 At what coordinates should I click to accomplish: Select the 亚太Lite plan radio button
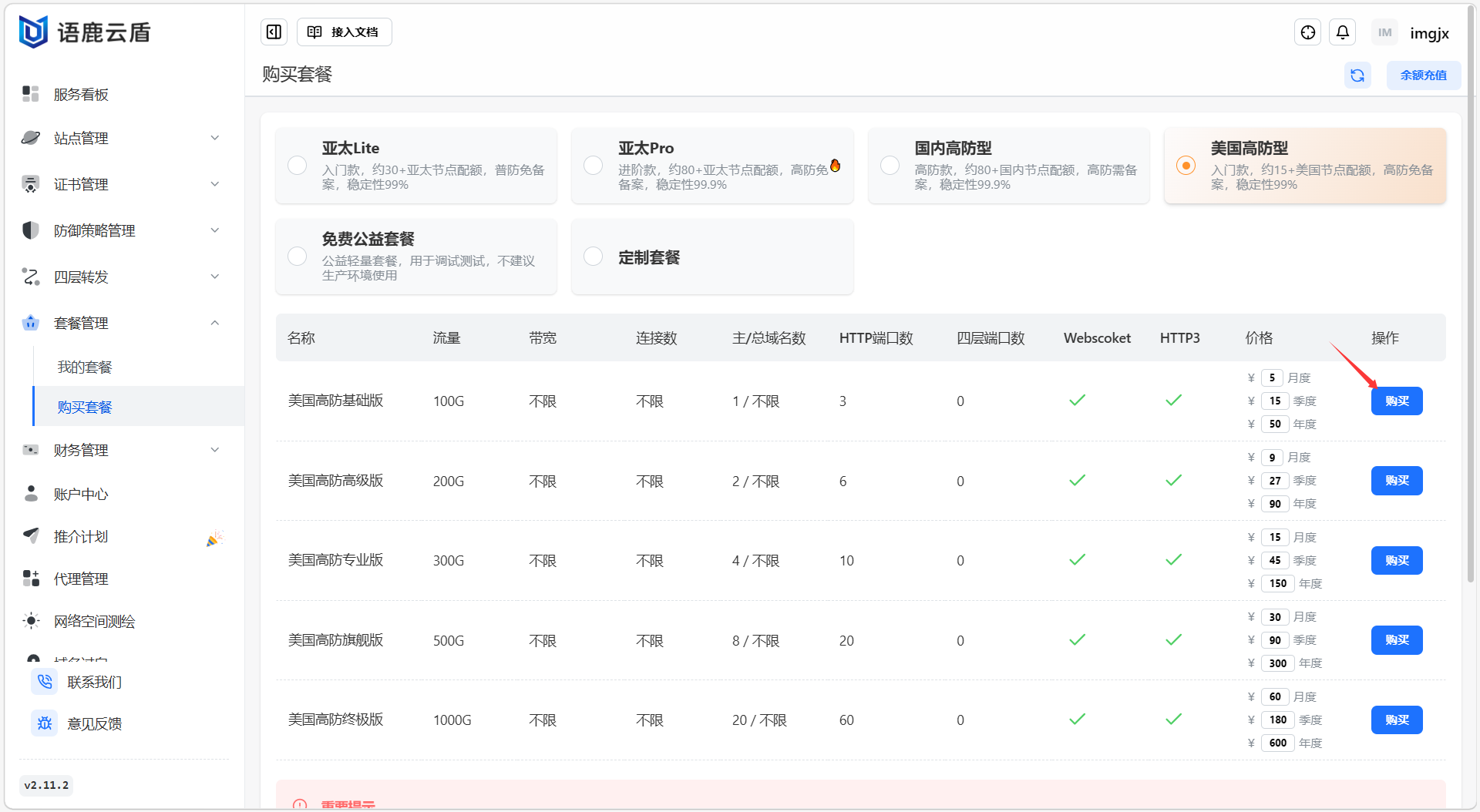point(298,166)
